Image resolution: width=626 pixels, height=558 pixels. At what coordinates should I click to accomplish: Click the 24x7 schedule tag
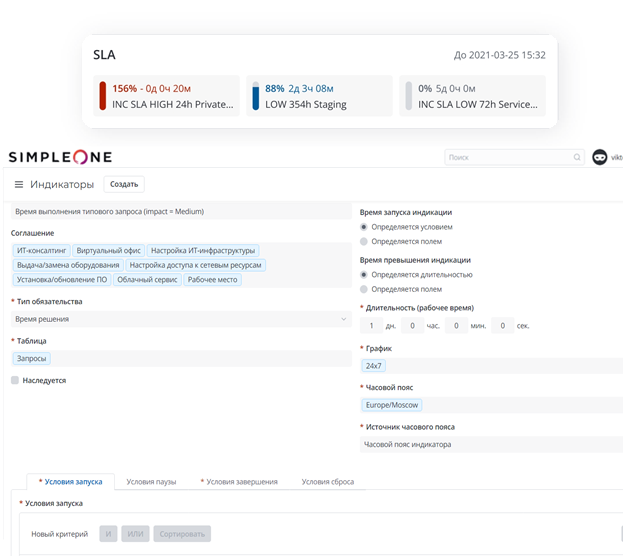point(374,366)
